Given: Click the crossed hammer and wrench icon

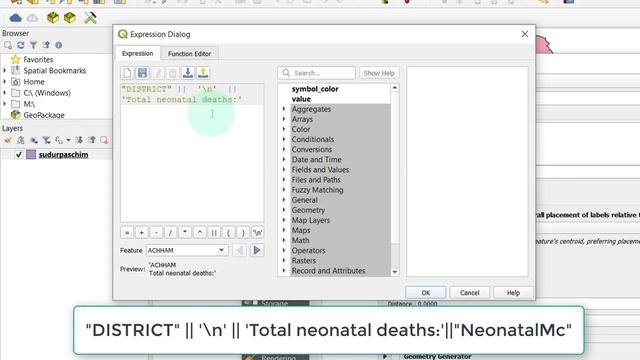Looking at the screenshot, I should point(90,18).
